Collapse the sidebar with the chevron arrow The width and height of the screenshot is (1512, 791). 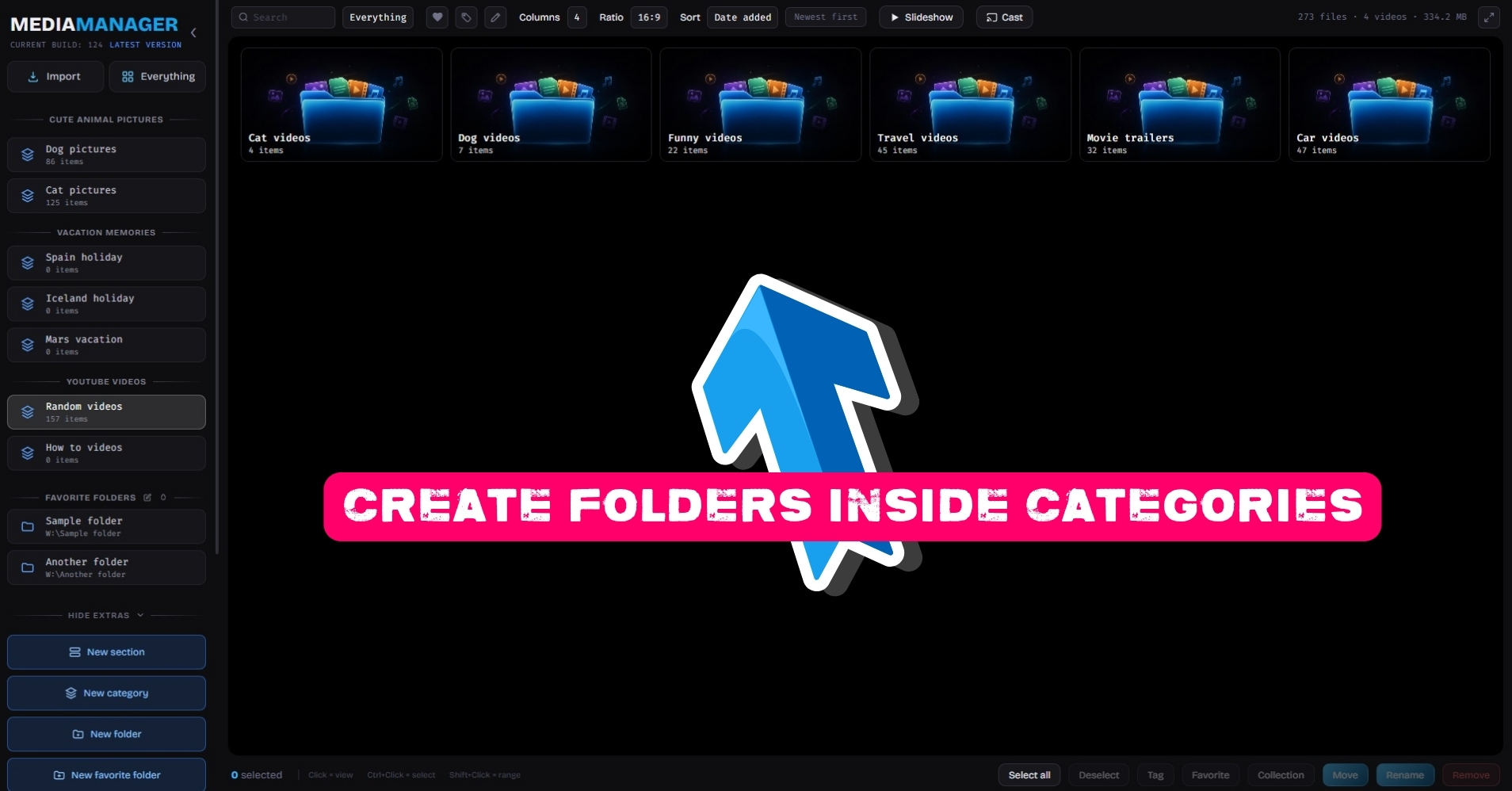(193, 32)
